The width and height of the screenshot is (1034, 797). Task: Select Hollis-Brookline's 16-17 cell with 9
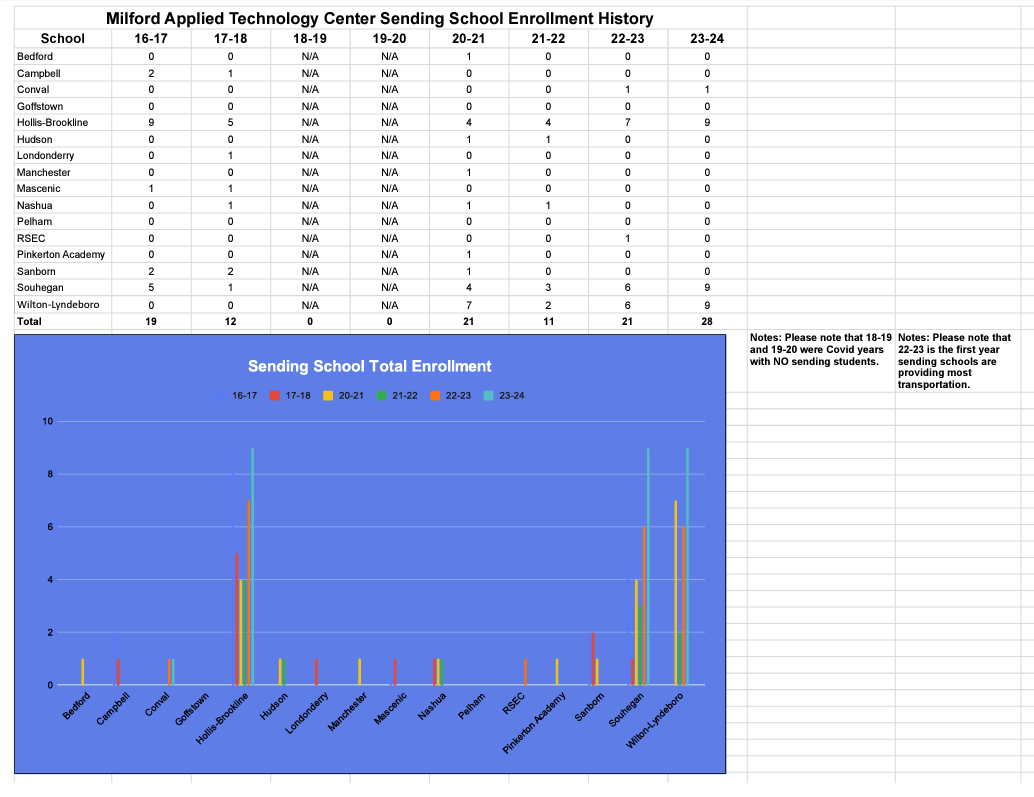coord(151,123)
